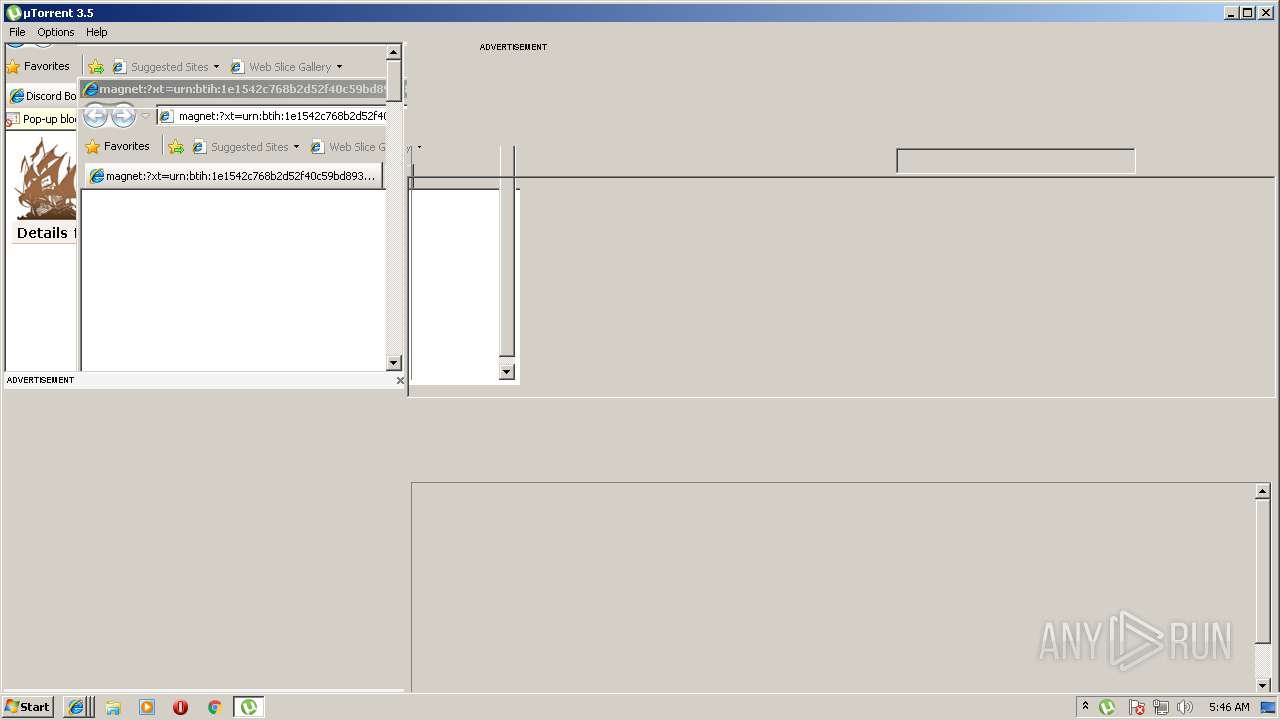Viewport: 1280px width, 720px height.
Task: Click the scroll down arrow of the middle narrow pane
Action: [x=506, y=372]
